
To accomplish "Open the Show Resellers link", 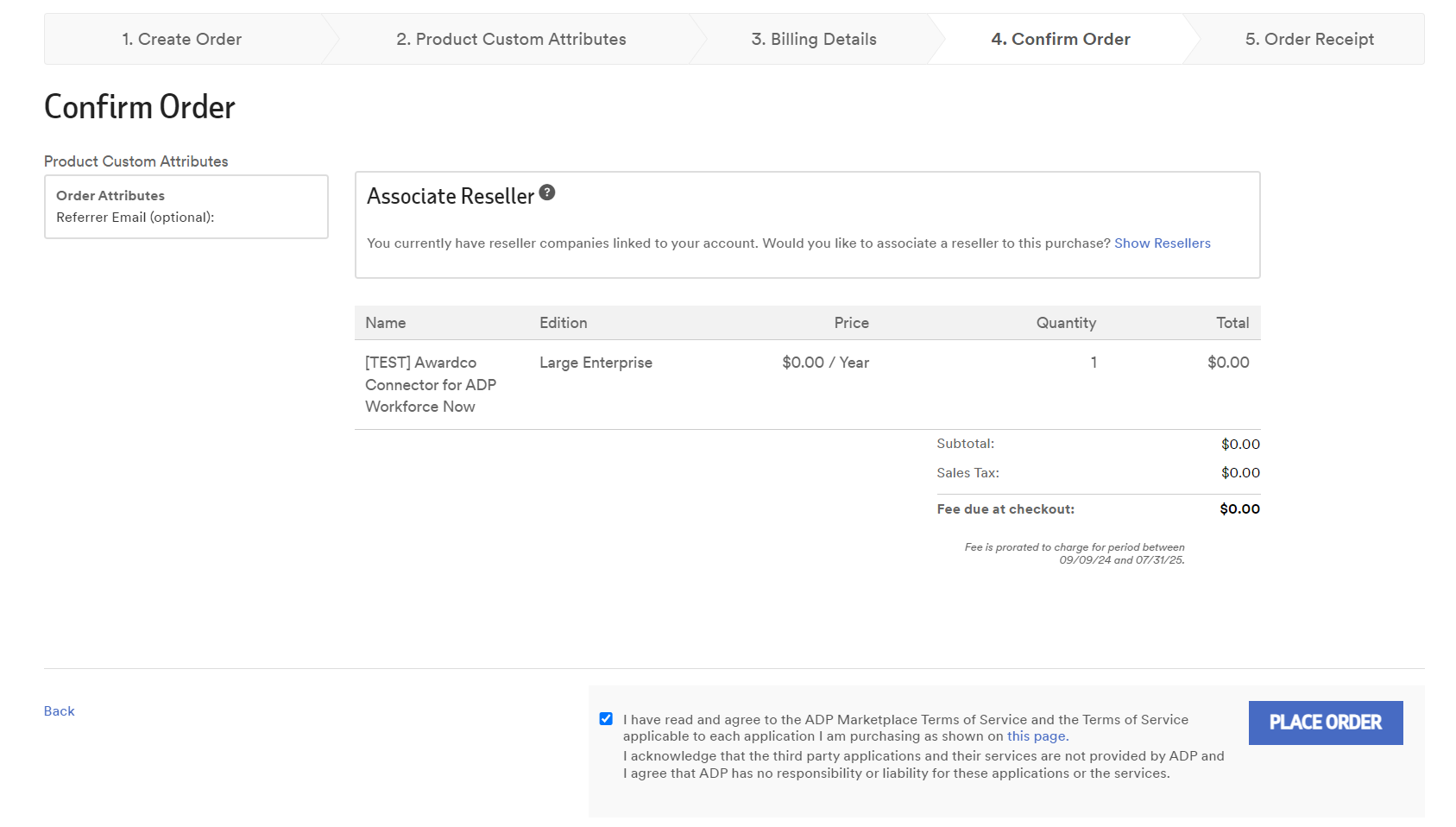I will pyautogui.click(x=1162, y=243).
